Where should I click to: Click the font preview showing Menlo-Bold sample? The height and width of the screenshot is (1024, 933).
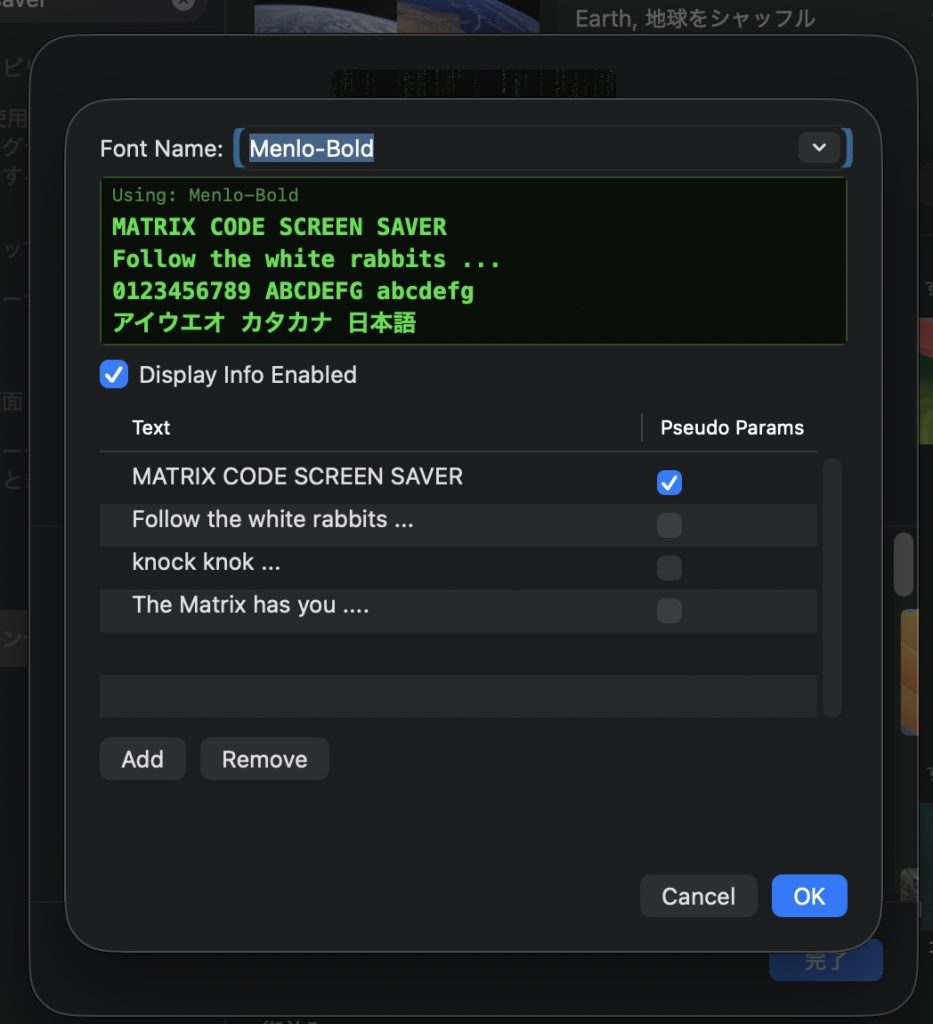click(473, 261)
